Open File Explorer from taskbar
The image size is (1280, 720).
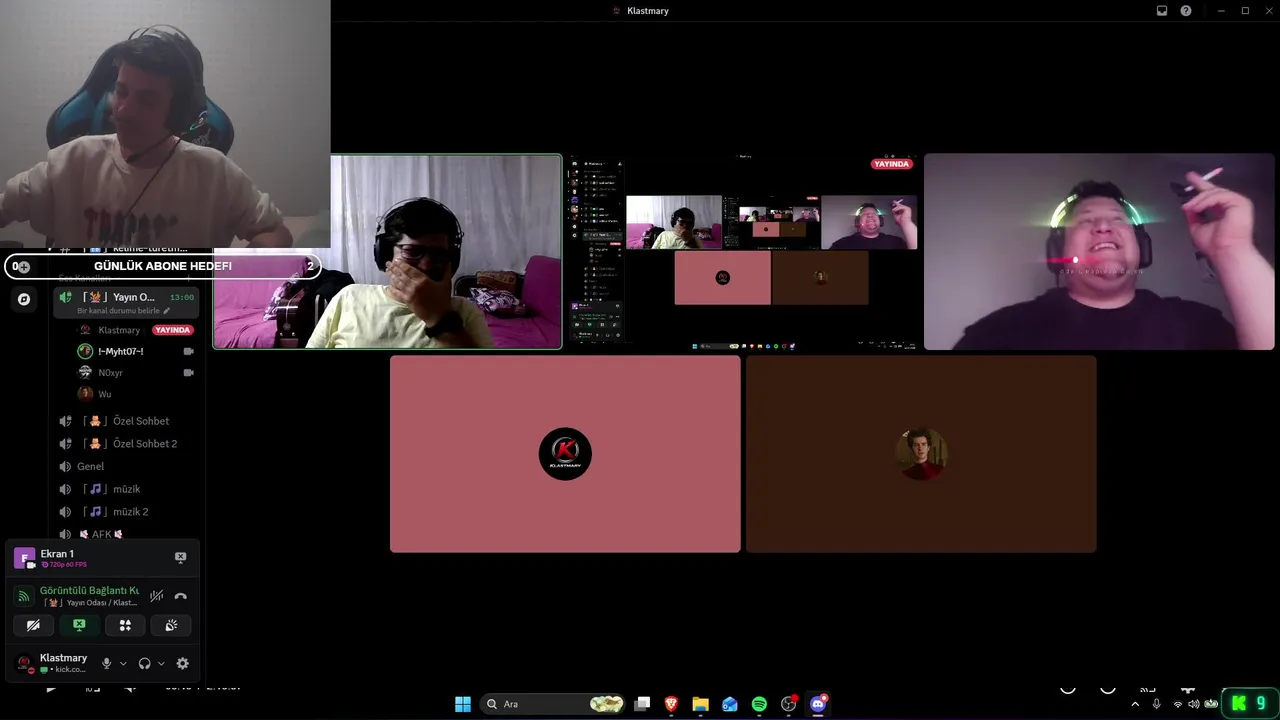coord(701,704)
